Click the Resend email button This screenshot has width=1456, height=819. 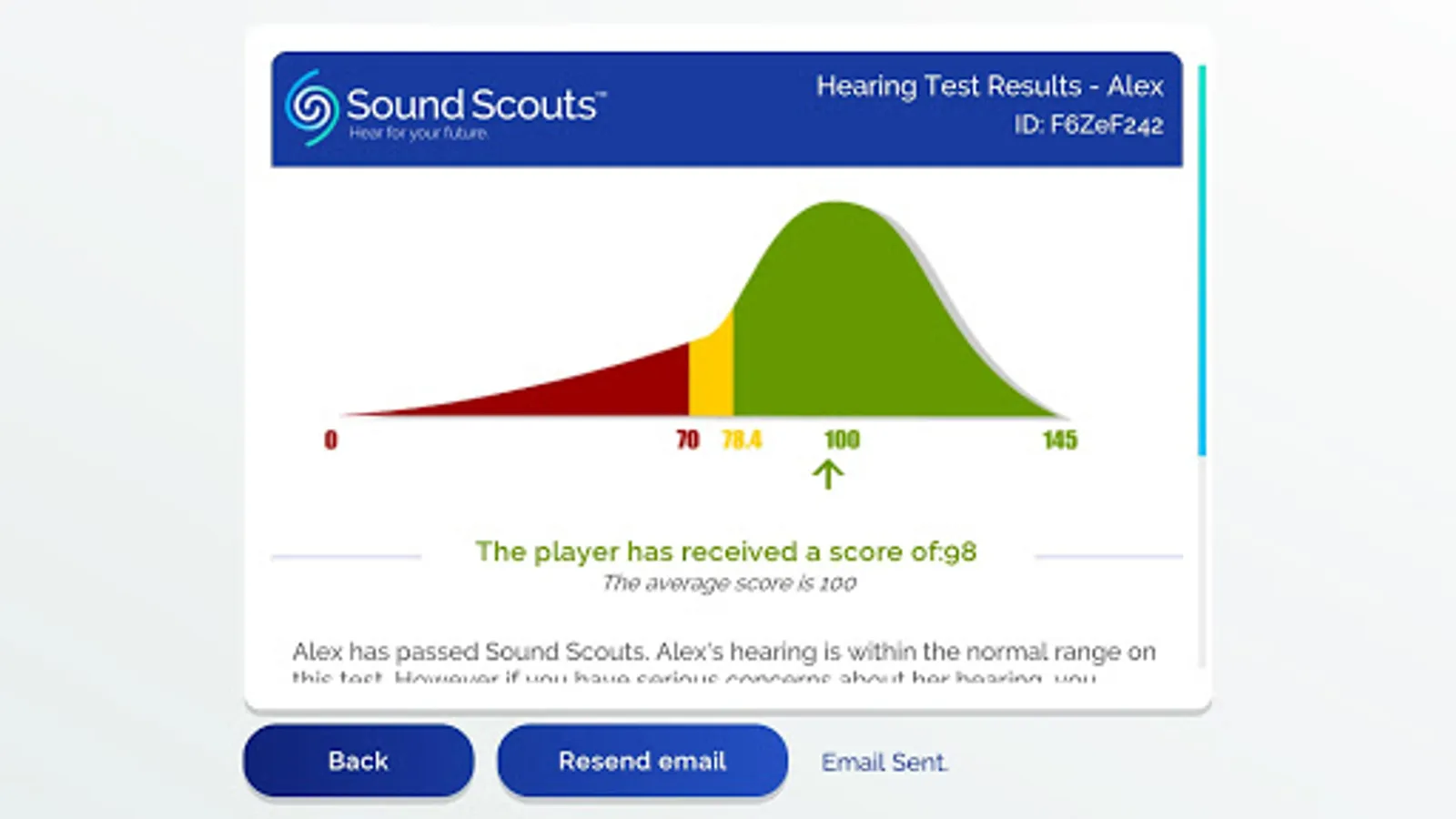point(642,761)
